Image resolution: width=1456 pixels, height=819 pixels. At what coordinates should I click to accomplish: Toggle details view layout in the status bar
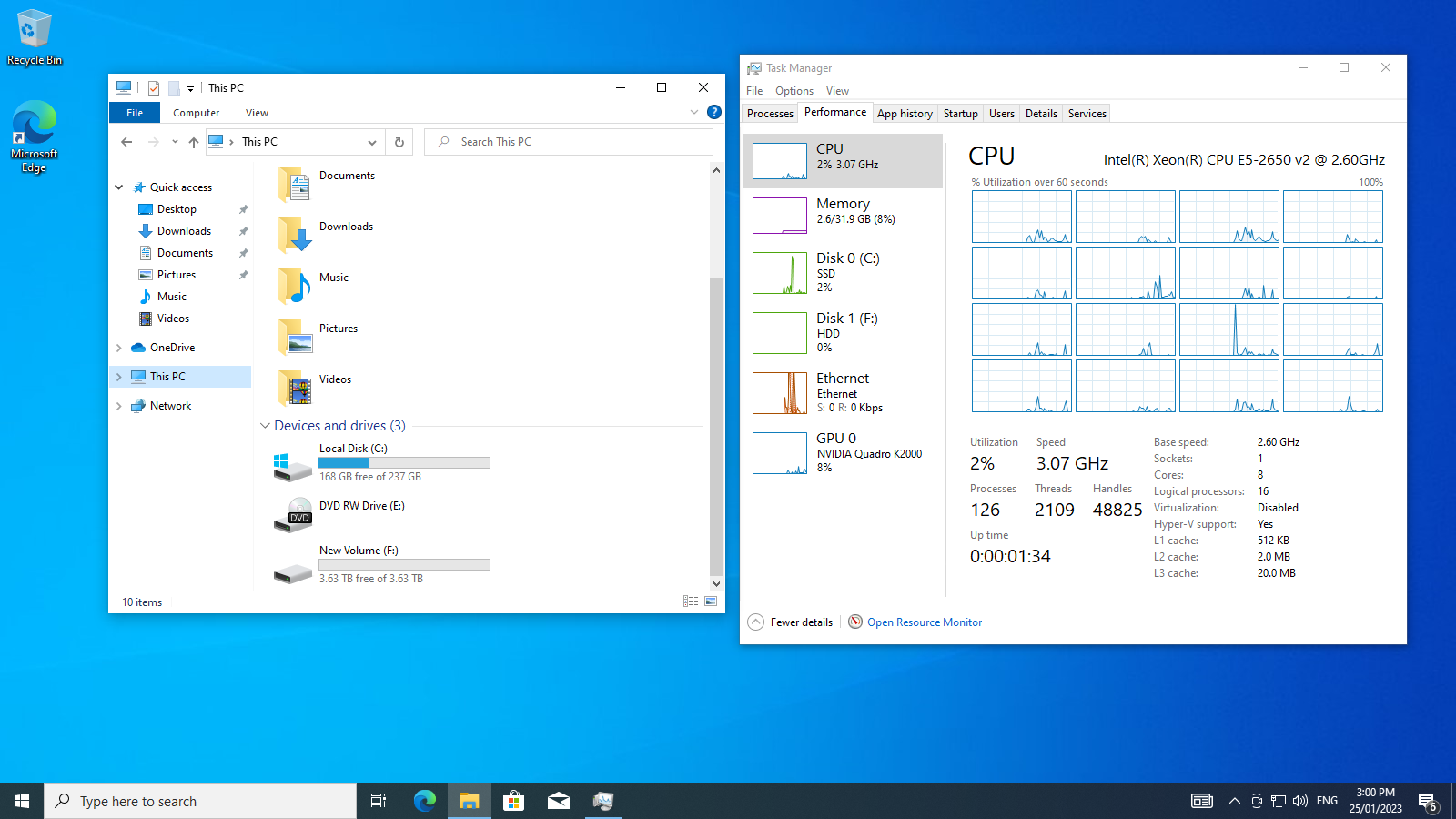(x=691, y=602)
